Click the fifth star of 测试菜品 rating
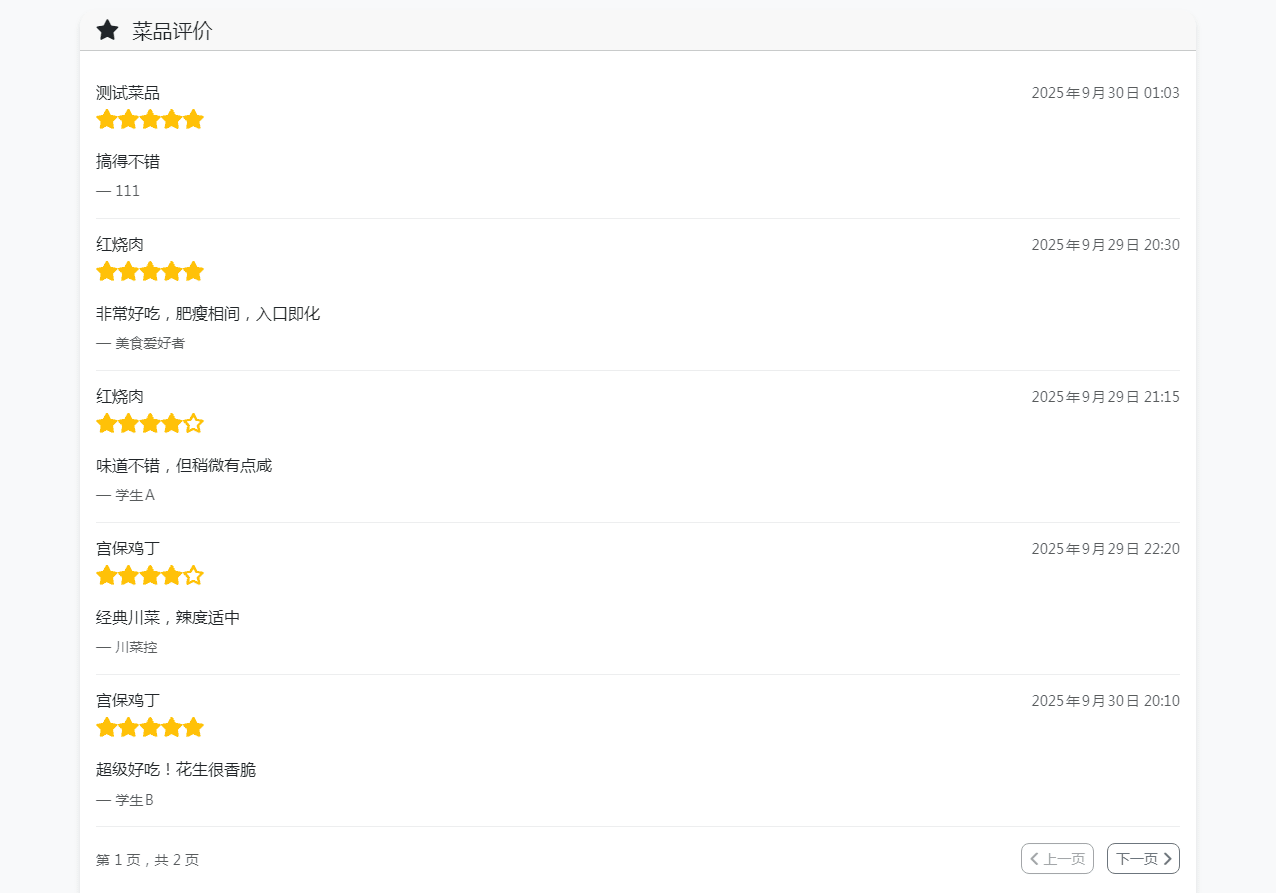 194,120
